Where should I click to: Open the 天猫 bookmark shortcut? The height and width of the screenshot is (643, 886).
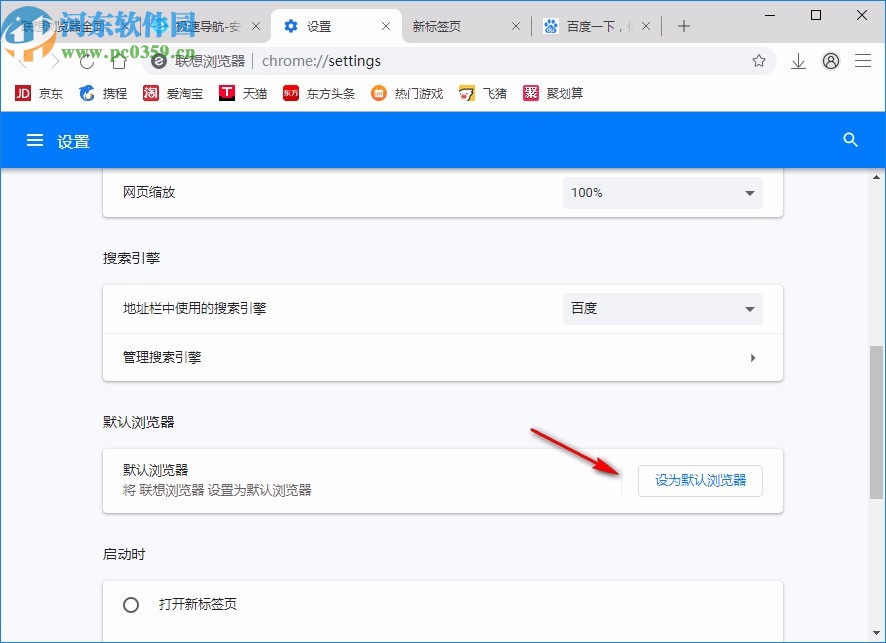tap(240, 93)
